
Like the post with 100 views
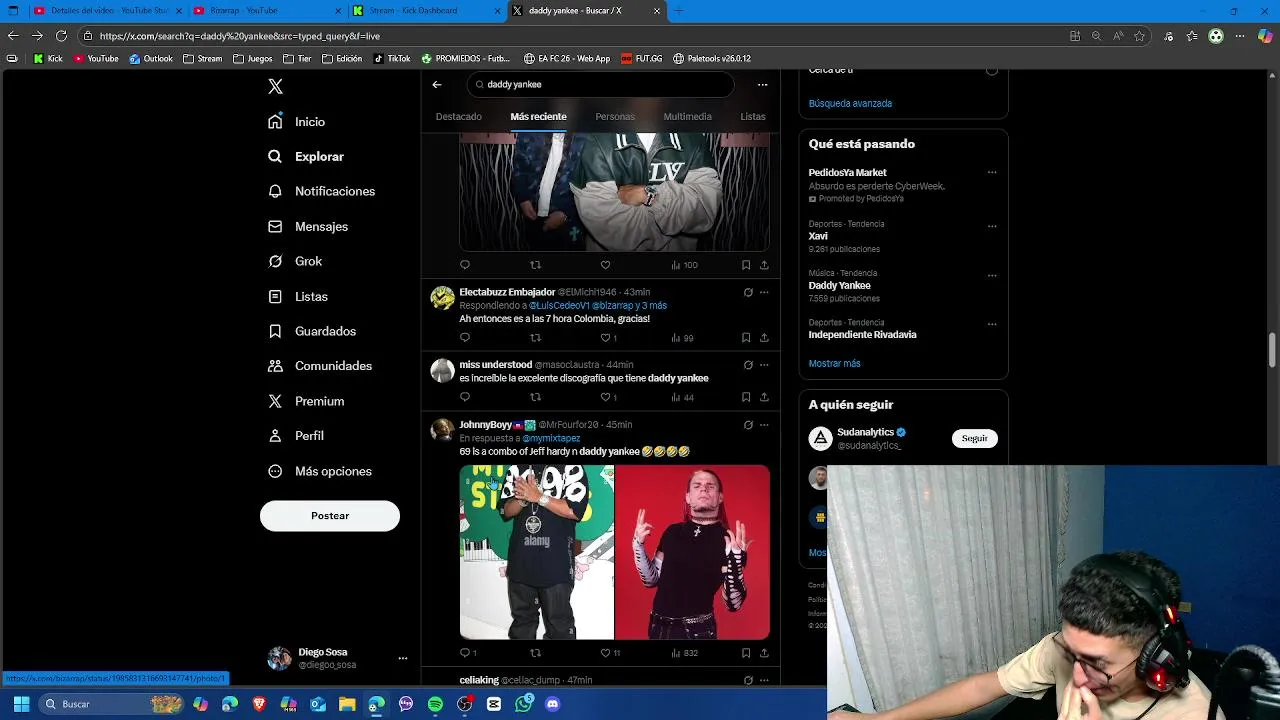(605, 265)
